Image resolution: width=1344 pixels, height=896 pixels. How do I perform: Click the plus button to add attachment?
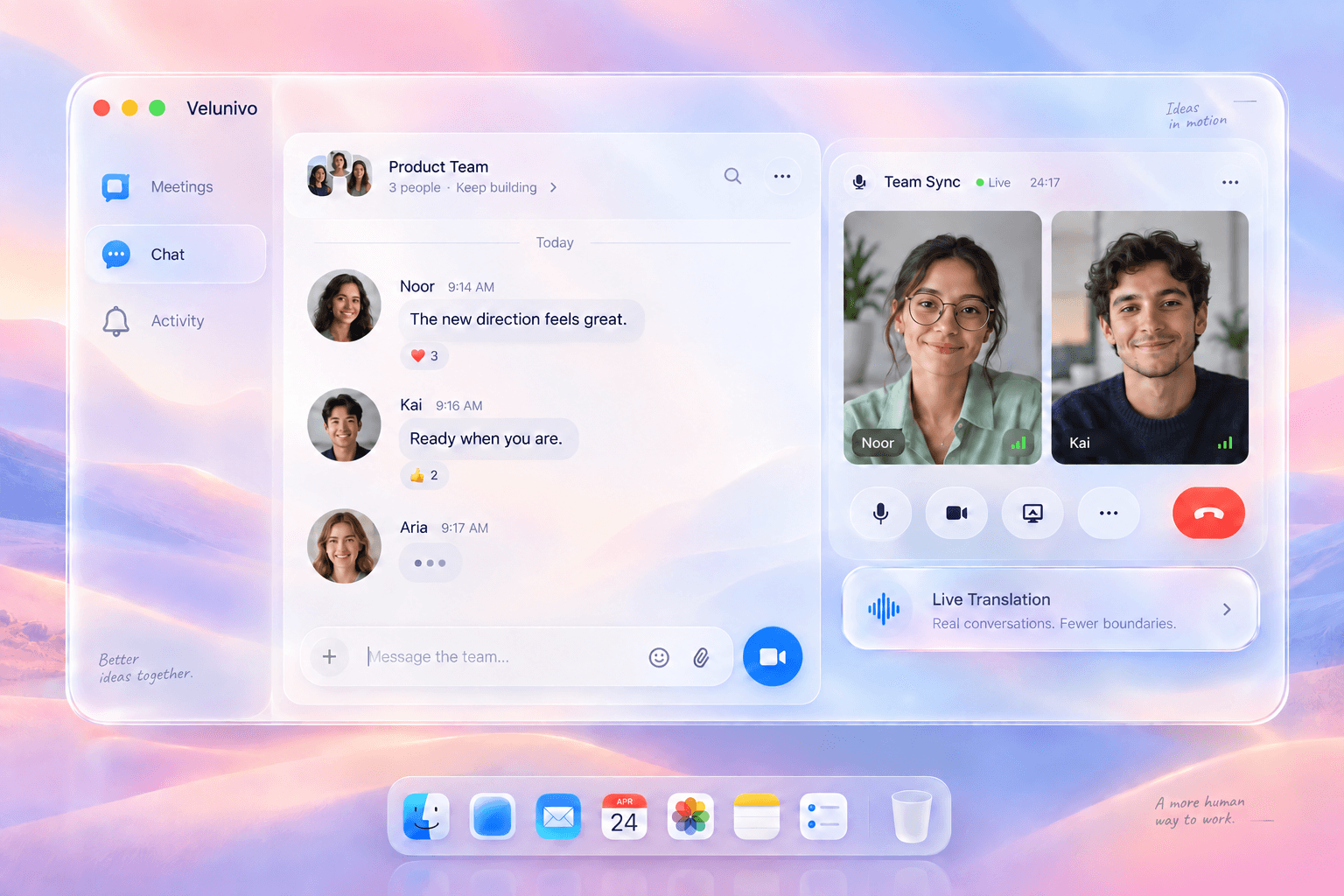329,656
